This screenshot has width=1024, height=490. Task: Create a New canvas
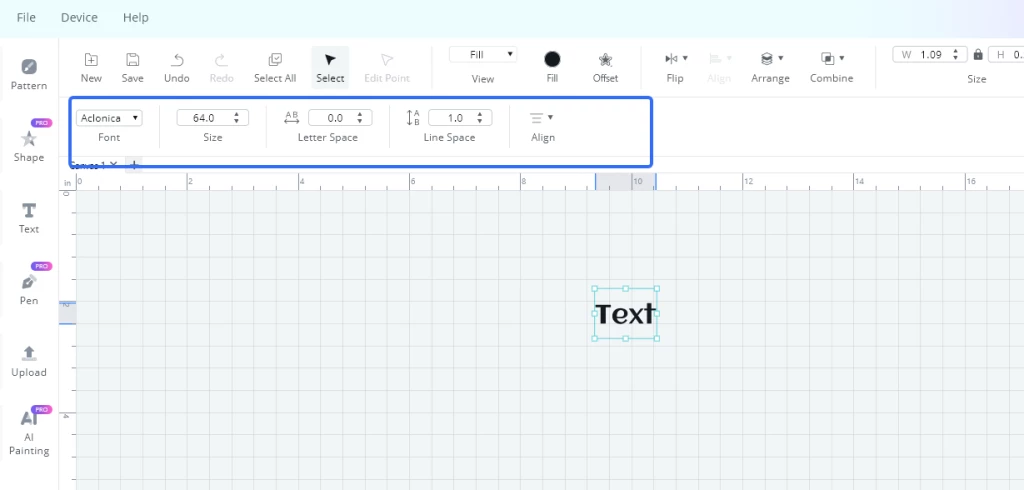91,68
